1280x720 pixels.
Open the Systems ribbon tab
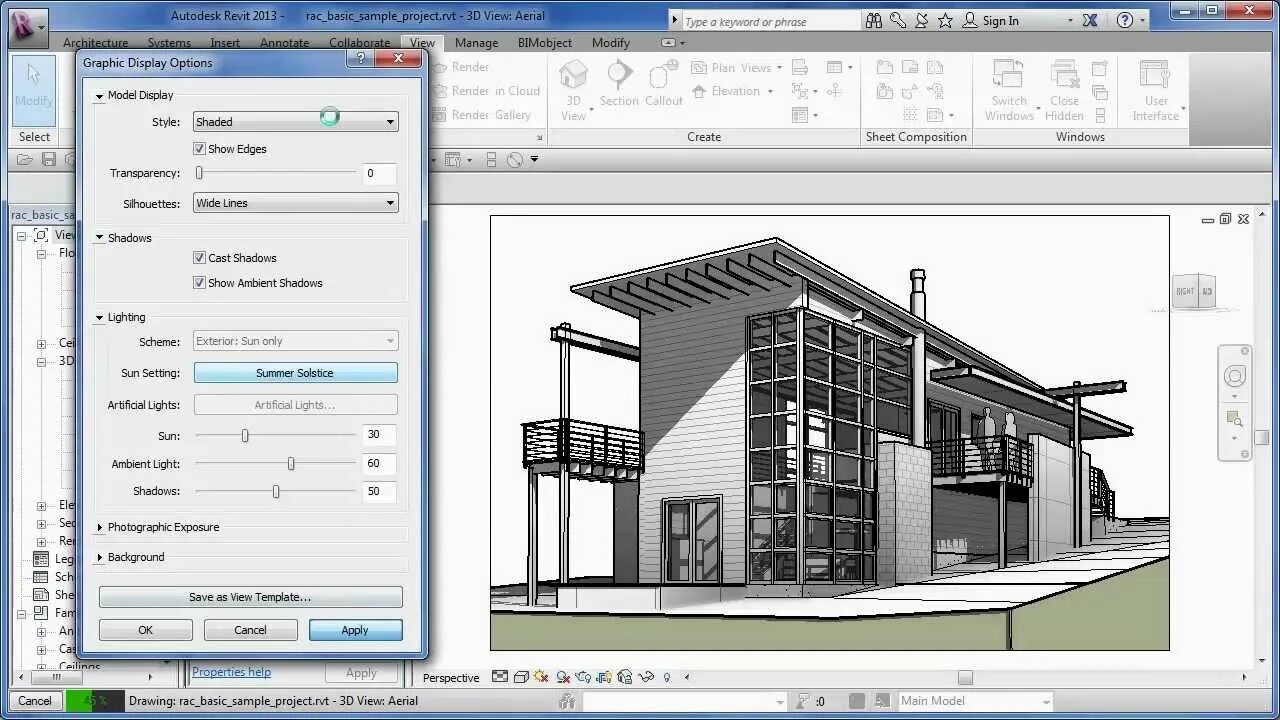pos(169,43)
